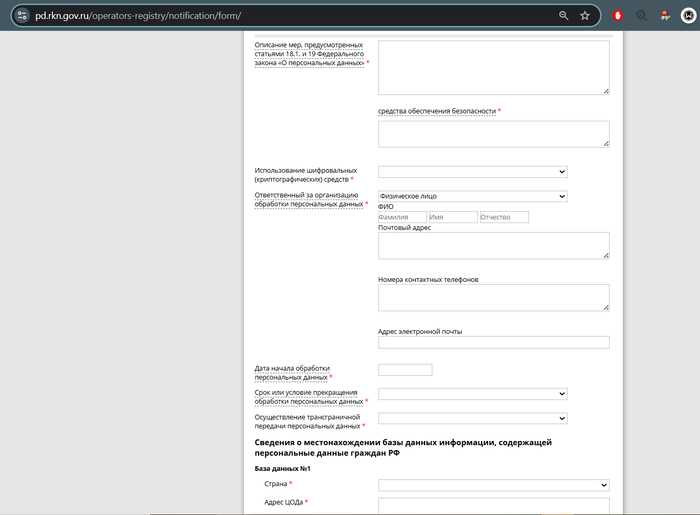
Task: Click resize handle of 'Почтовый адрес' text area
Action: (x=606, y=255)
